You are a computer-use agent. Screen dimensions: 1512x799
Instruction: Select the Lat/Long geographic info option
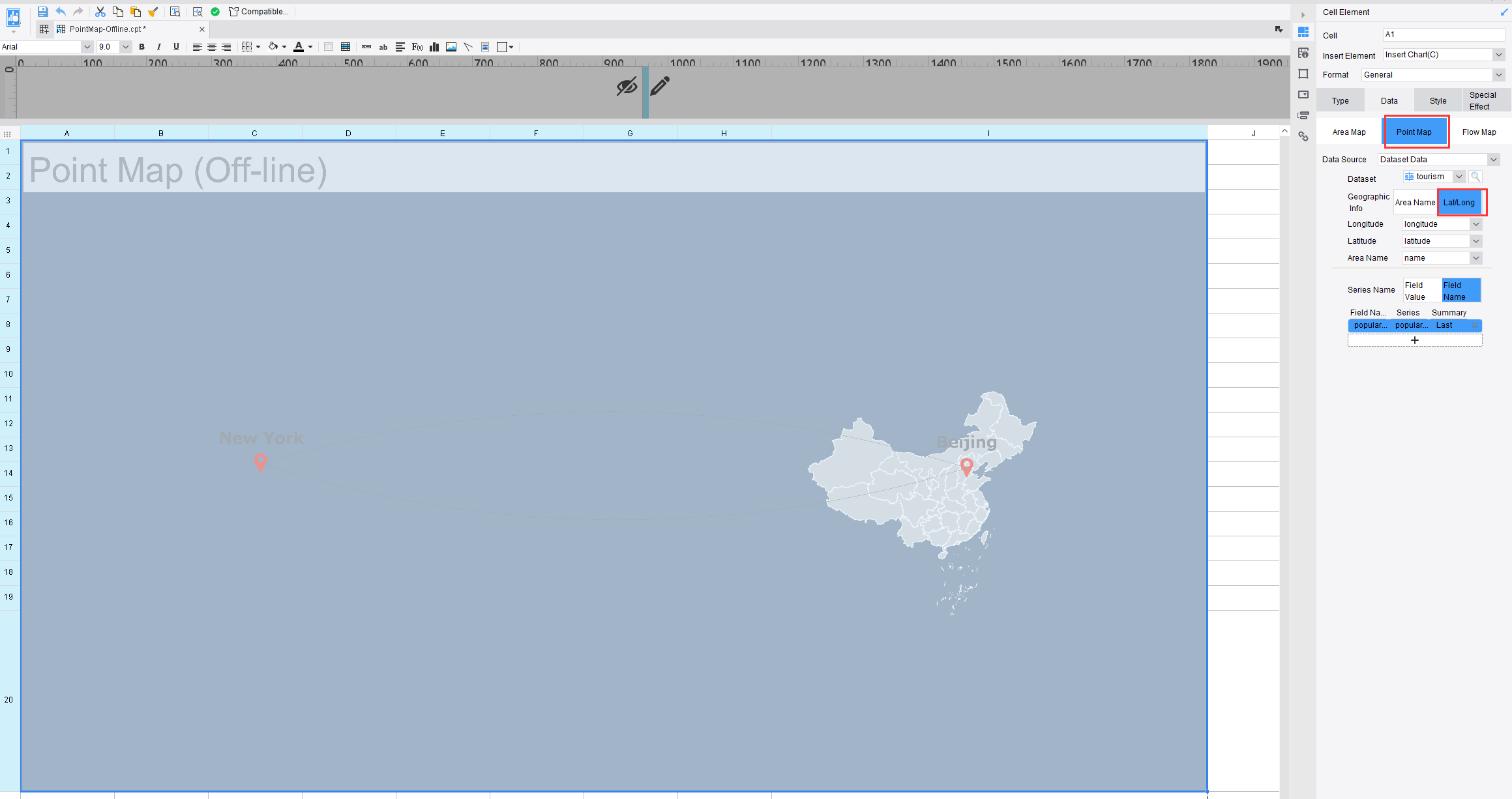point(1460,202)
